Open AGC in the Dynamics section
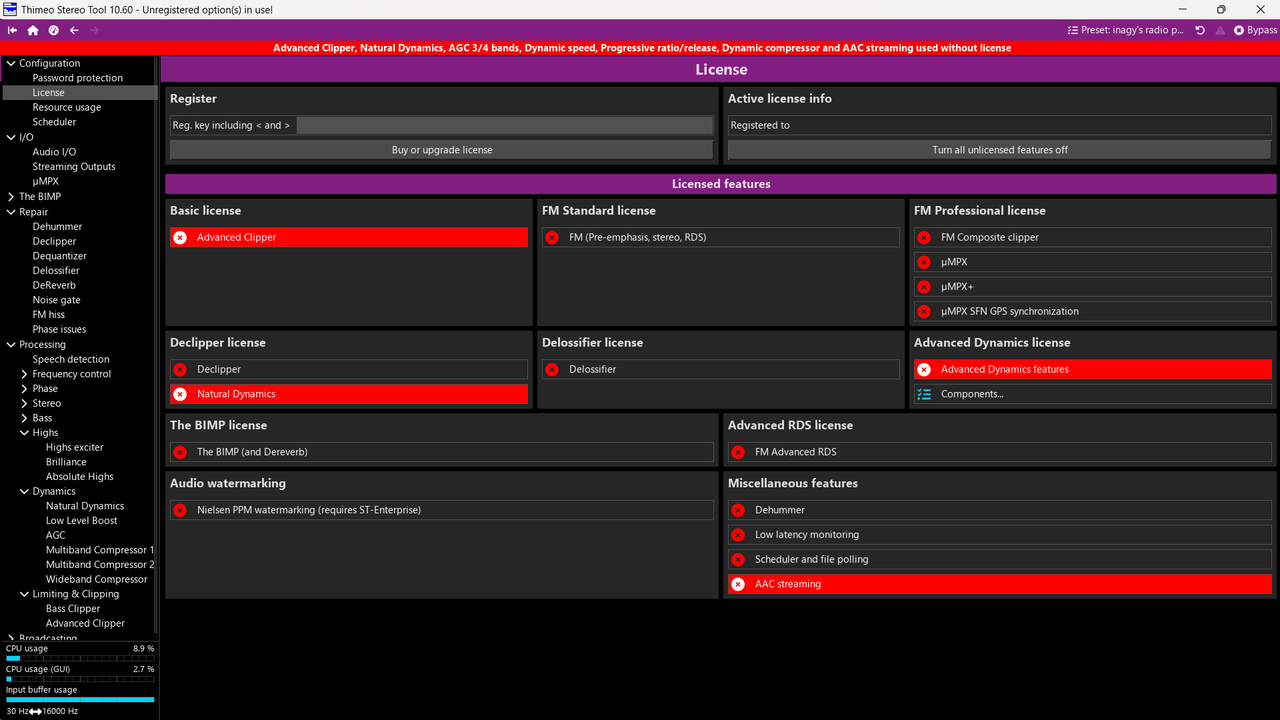This screenshot has height=720, width=1280. click(x=55, y=535)
